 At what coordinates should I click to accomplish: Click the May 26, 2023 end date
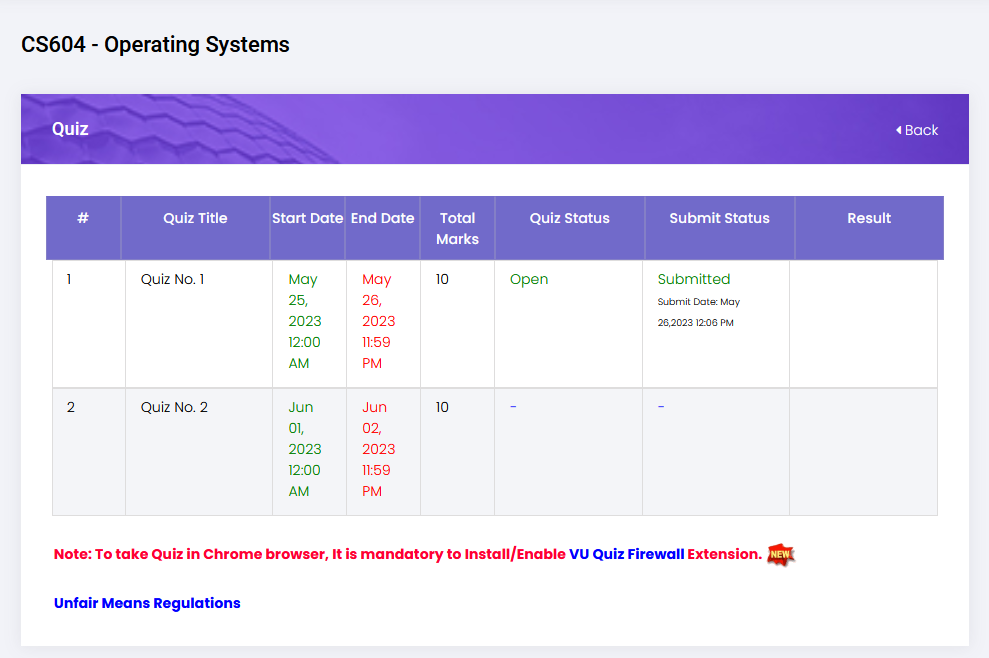click(x=378, y=321)
